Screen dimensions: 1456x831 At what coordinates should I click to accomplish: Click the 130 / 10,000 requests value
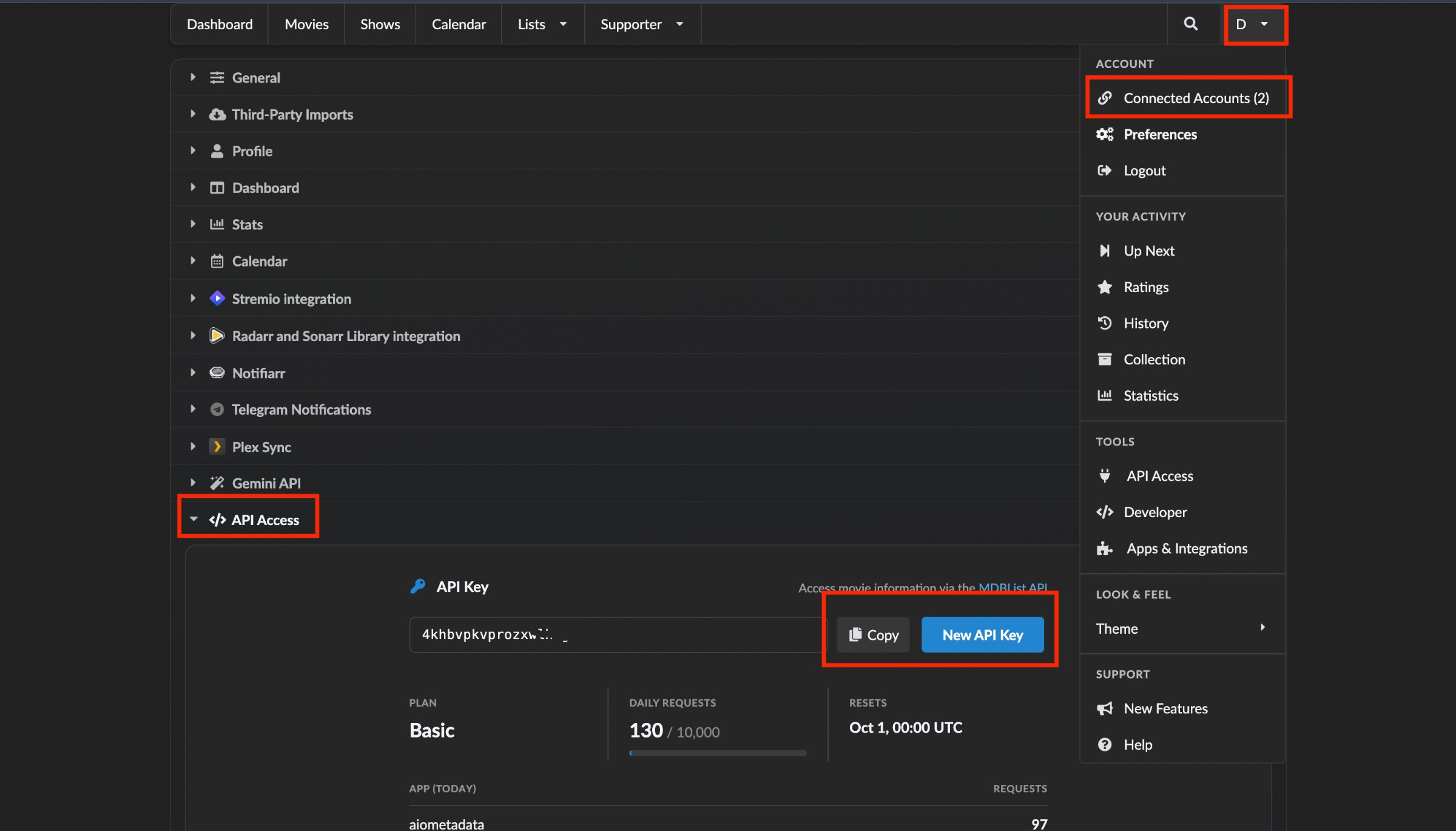click(x=674, y=731)
